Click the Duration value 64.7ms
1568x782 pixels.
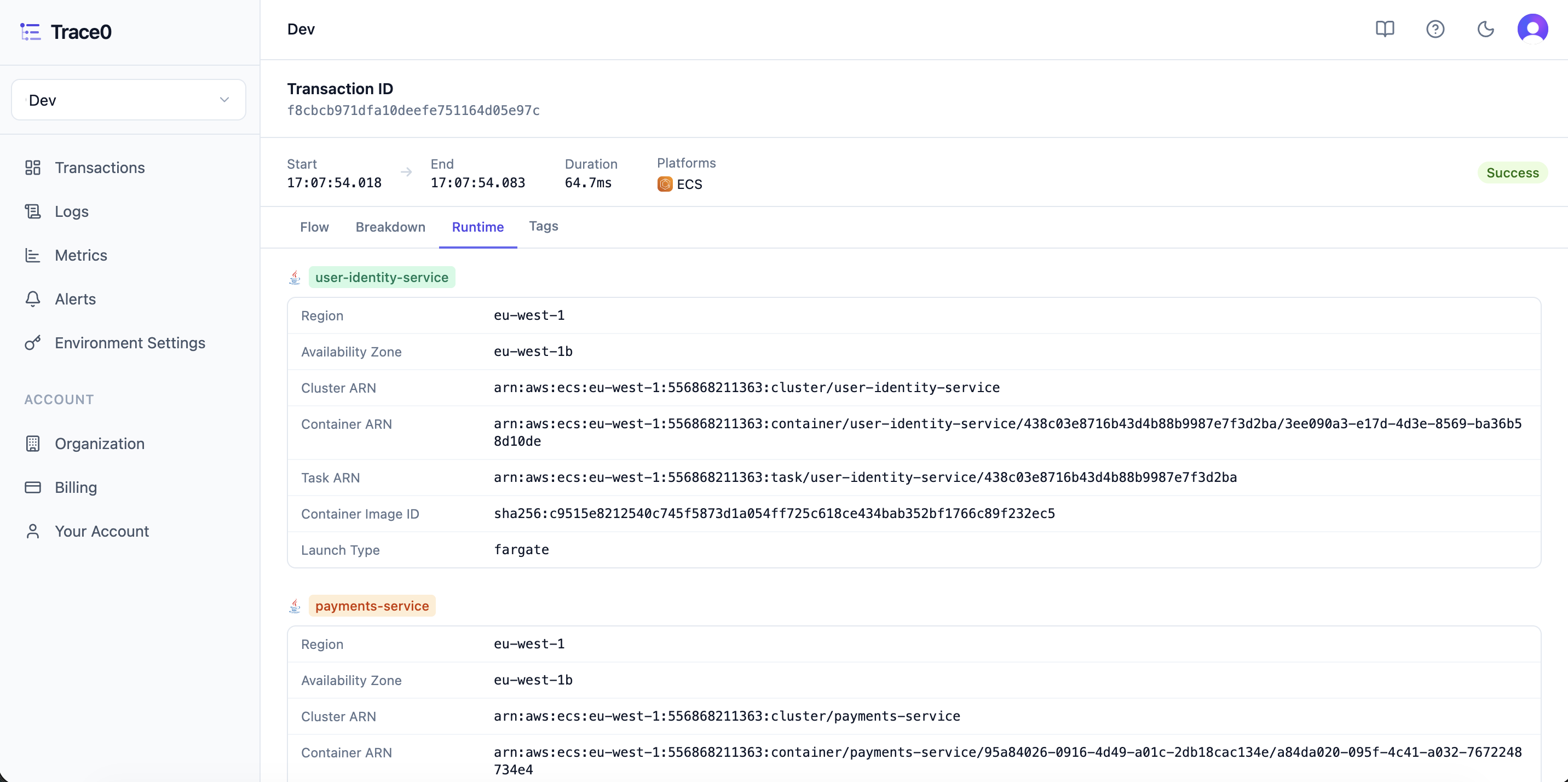[x=588, y=183]
